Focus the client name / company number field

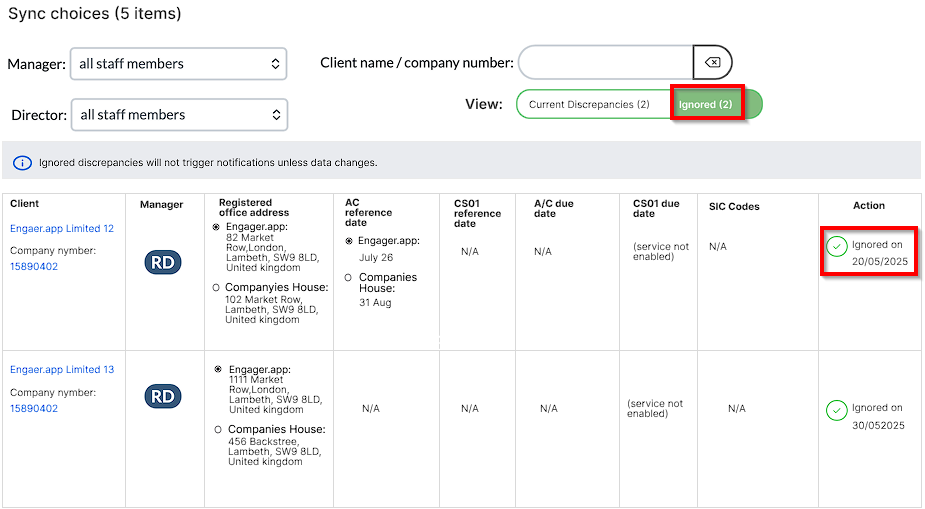coord(605,63)
